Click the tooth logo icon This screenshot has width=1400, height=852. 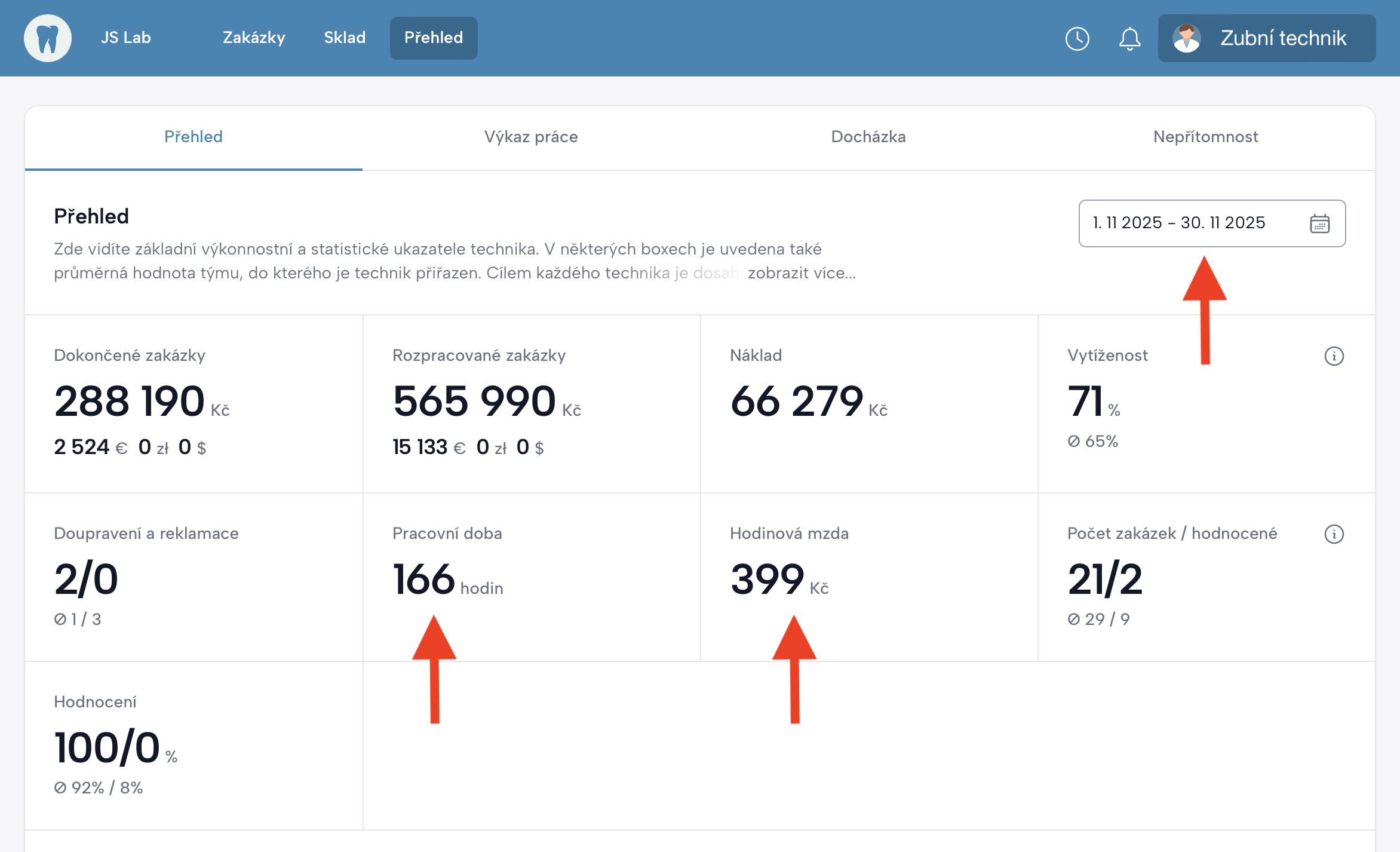coord(48,38)
